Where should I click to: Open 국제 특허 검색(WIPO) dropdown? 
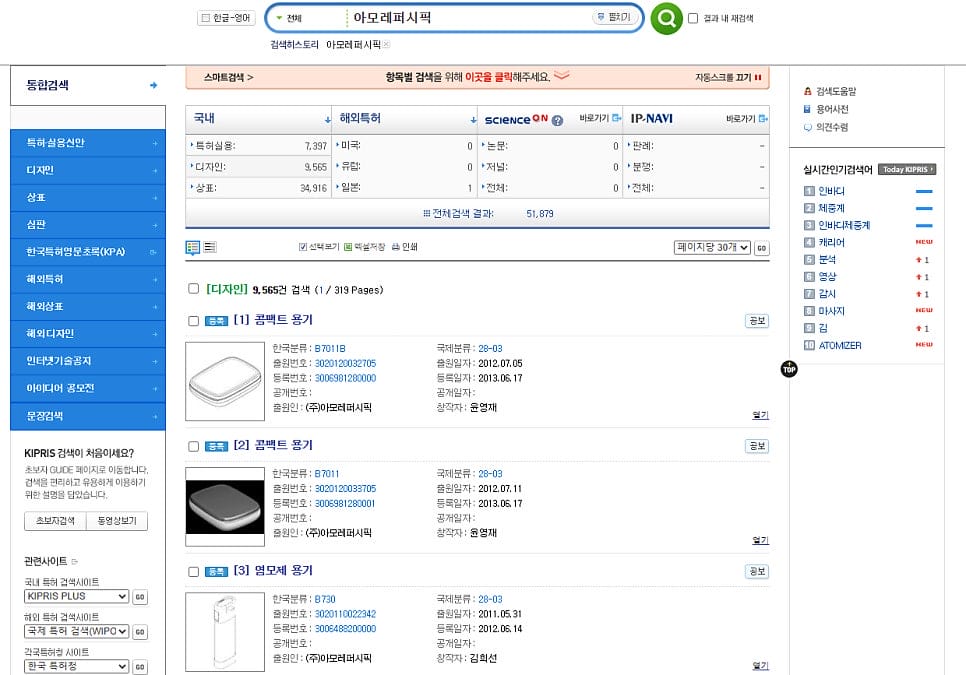(x=77, y=631)
